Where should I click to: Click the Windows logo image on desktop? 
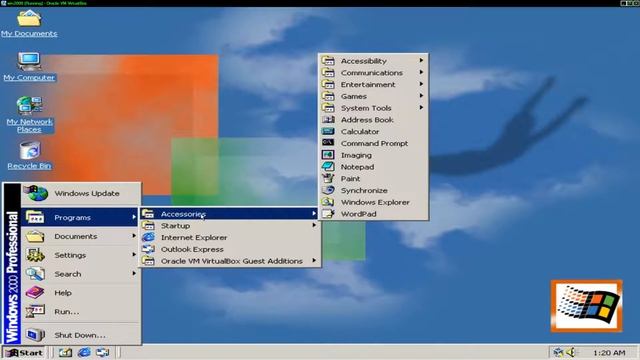[587, 305]
